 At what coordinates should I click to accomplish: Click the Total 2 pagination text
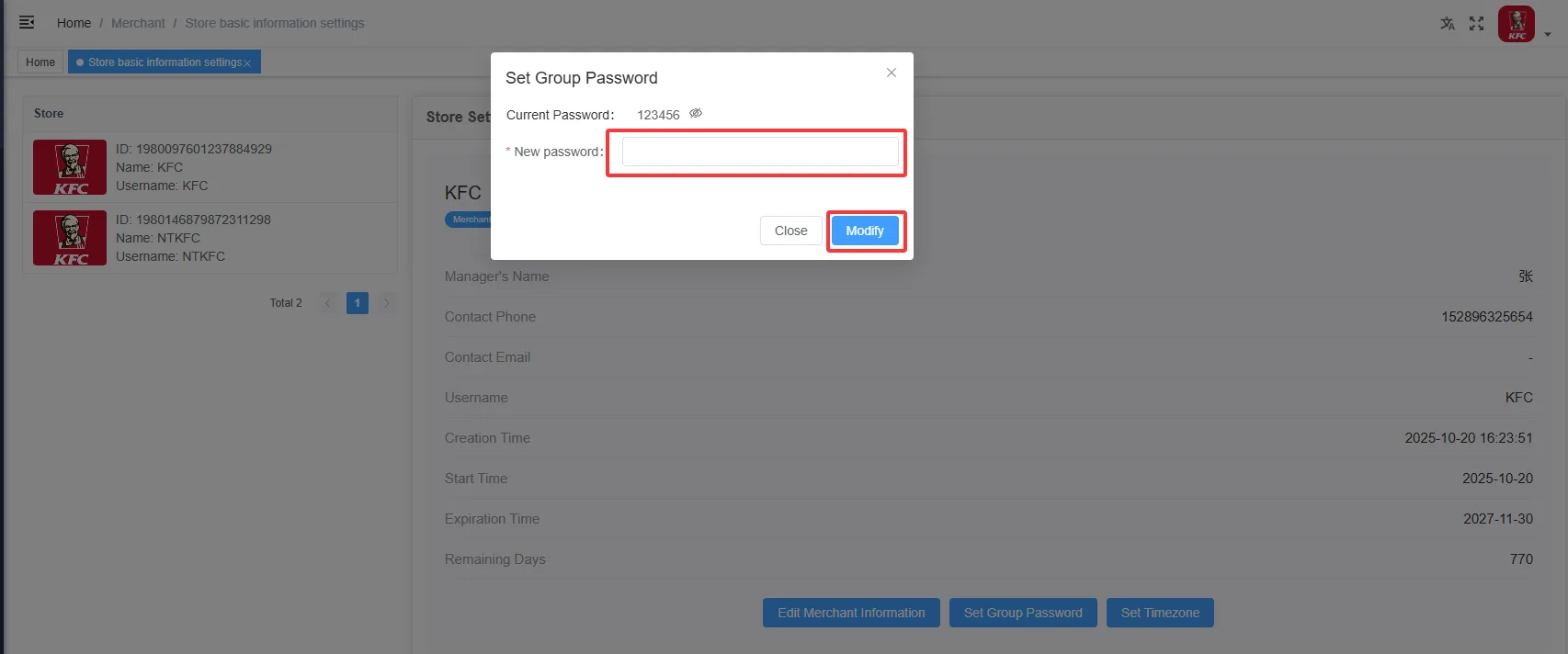click(286, 303)
